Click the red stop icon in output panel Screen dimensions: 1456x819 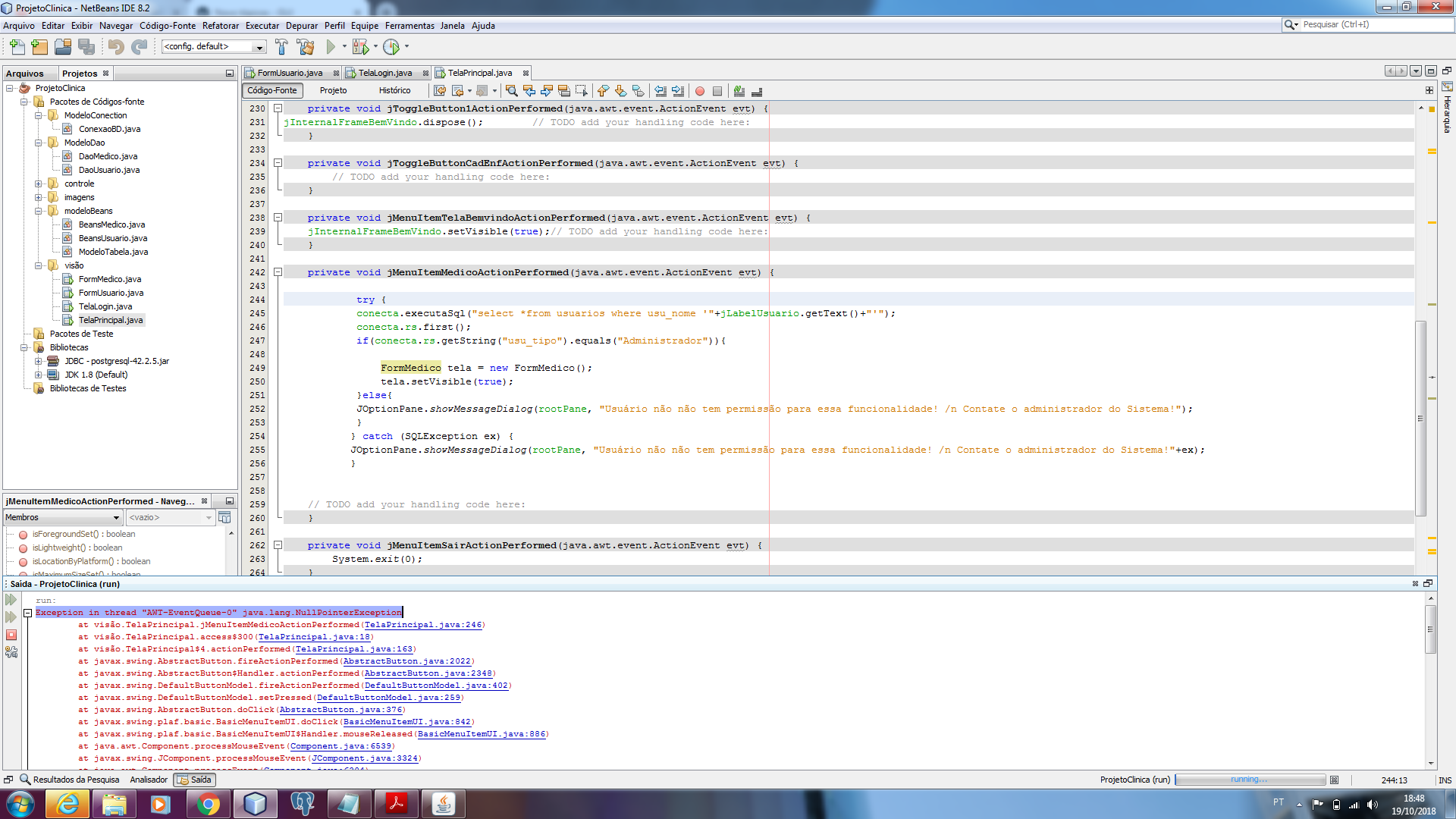11,635
